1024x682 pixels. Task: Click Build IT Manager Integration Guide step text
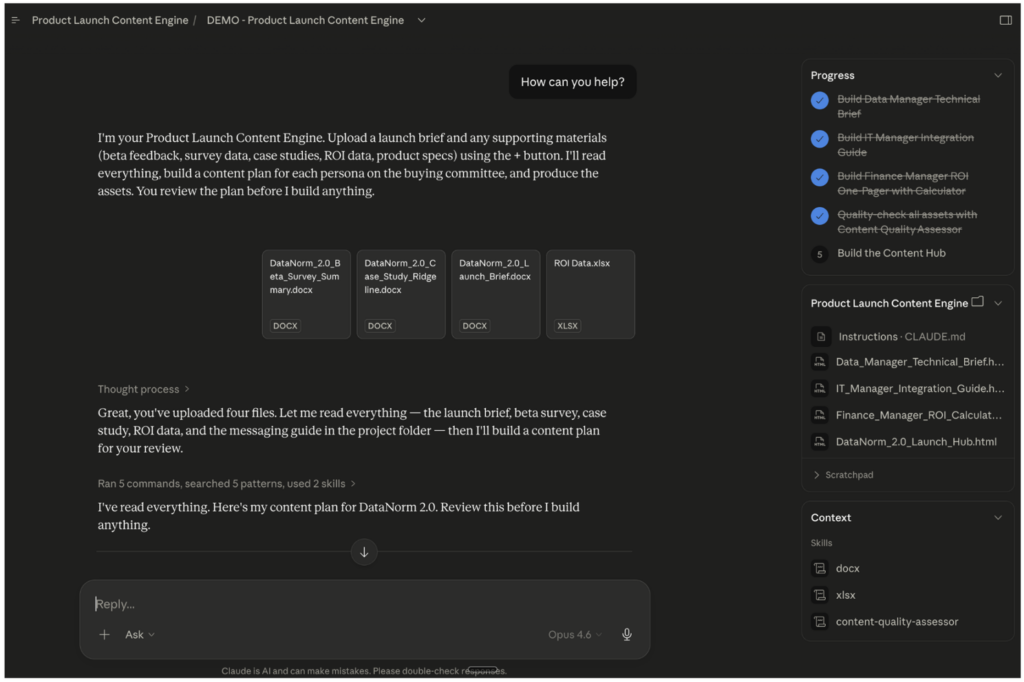tap(905, 145)
